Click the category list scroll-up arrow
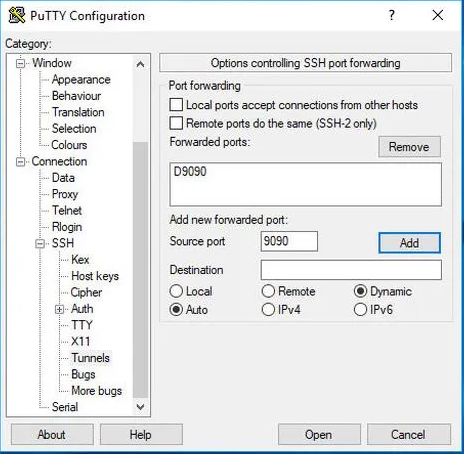 tap(140, 64)
